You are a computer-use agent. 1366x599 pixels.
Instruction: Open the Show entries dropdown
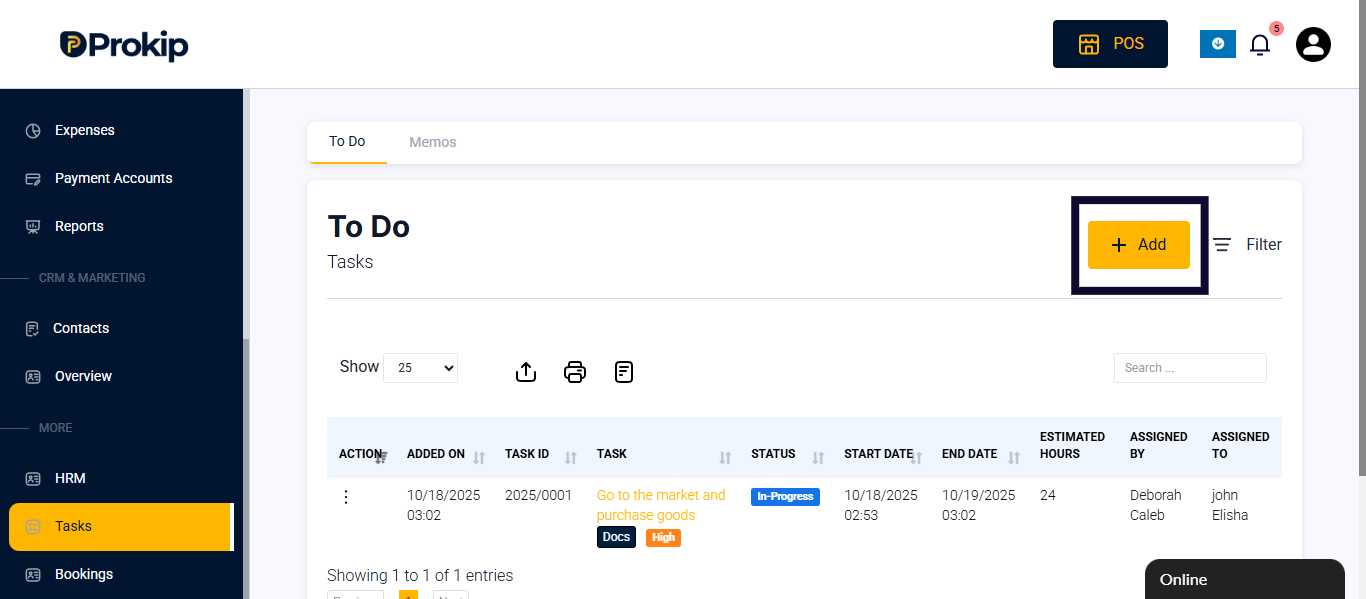pyautogui.click(x=420, y=368)
